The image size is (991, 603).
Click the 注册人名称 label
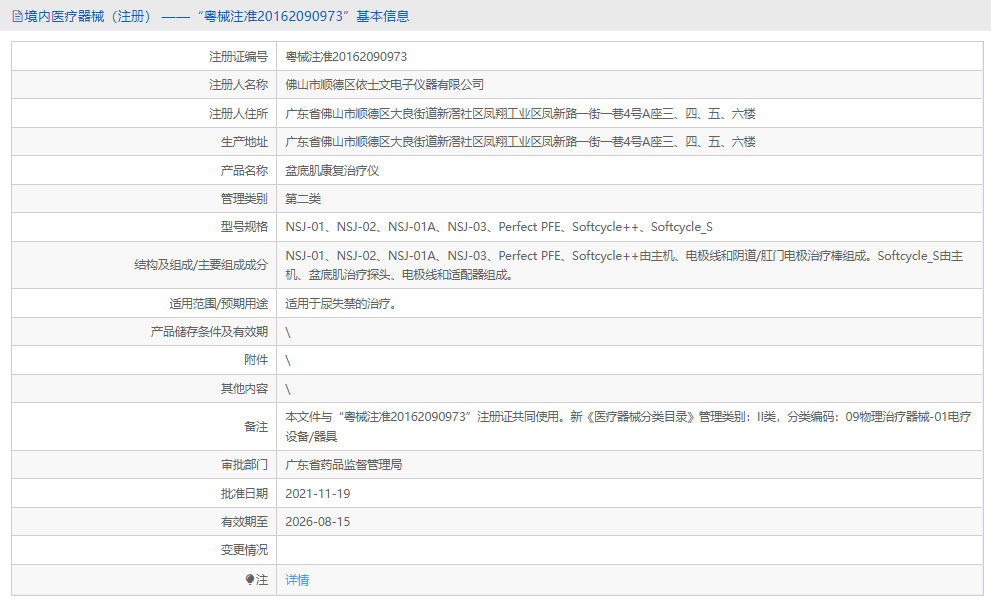pos(238,85)
